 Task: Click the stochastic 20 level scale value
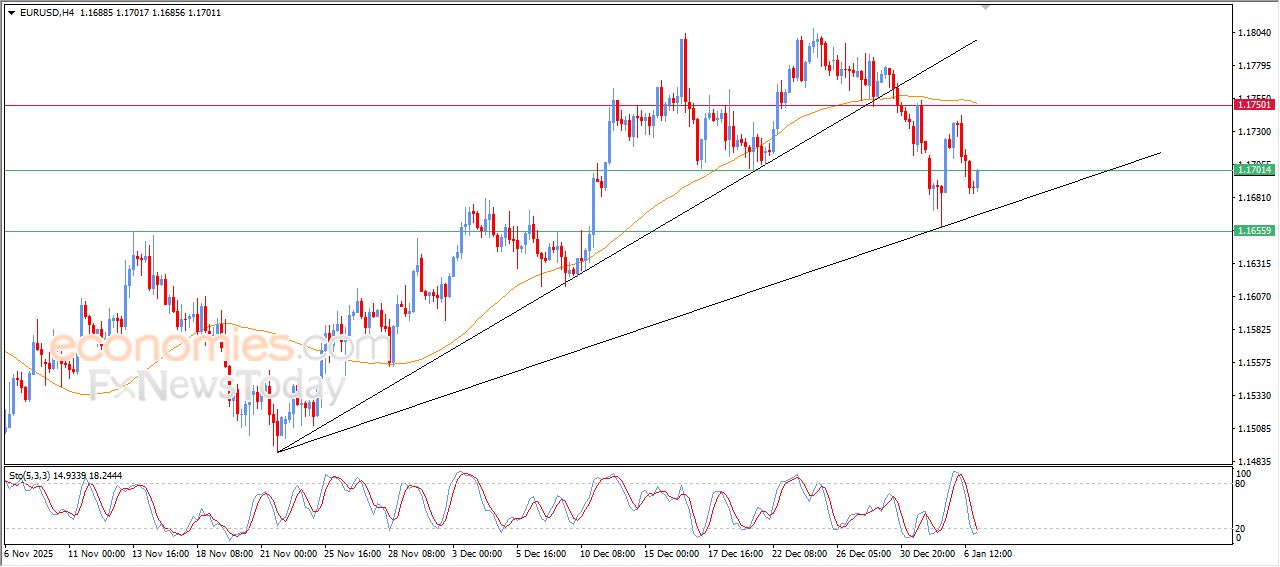coord(1243,527)
